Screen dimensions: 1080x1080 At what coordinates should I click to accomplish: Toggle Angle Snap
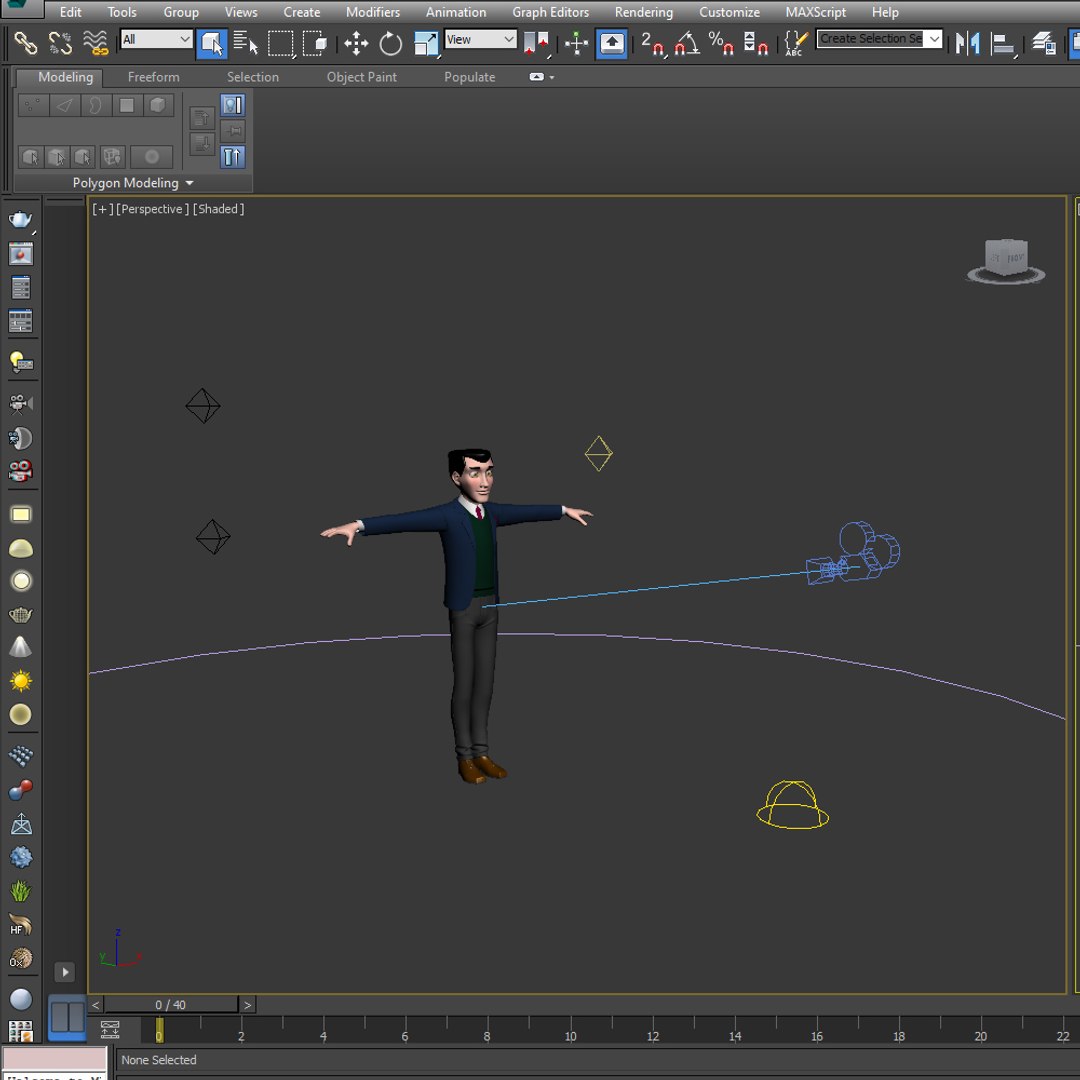(687, 43)
